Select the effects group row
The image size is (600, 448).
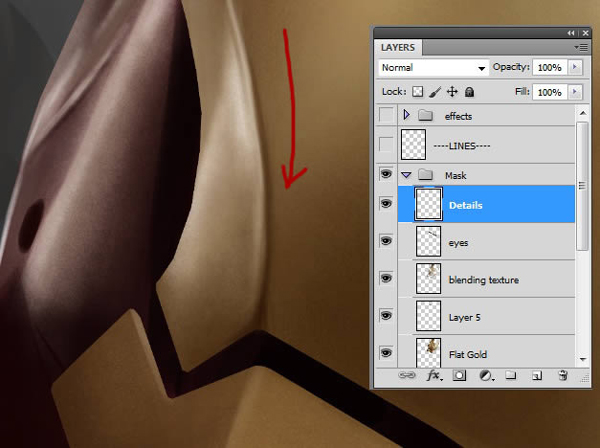pyautogui.click(x=486, y=115)
